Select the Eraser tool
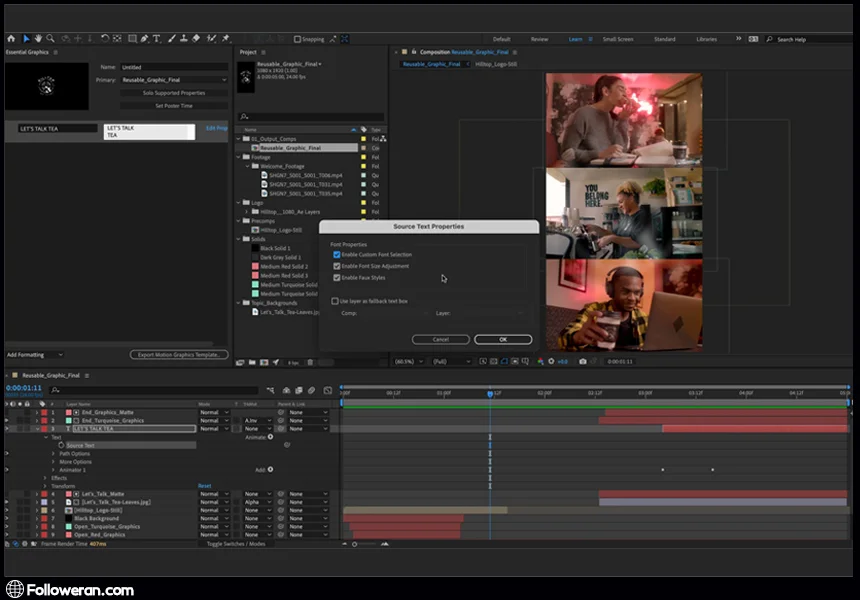 [196, 39]
